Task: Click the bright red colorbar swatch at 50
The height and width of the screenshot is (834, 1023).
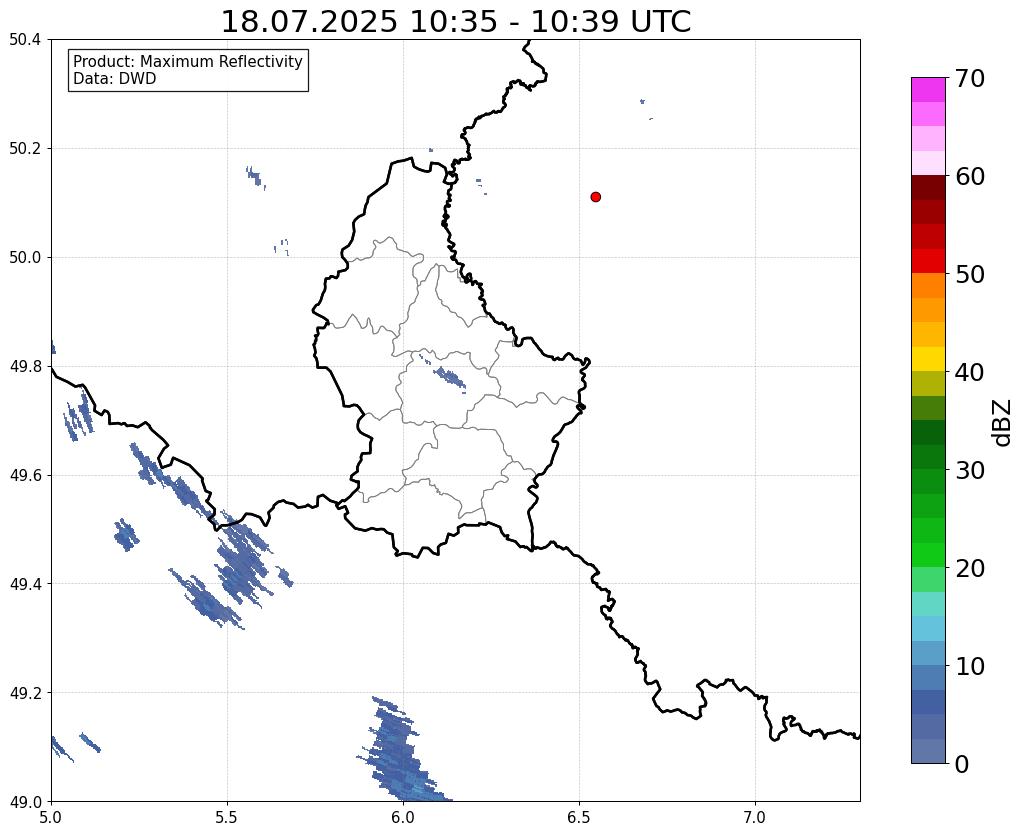Action: click(x=928, y=261)
